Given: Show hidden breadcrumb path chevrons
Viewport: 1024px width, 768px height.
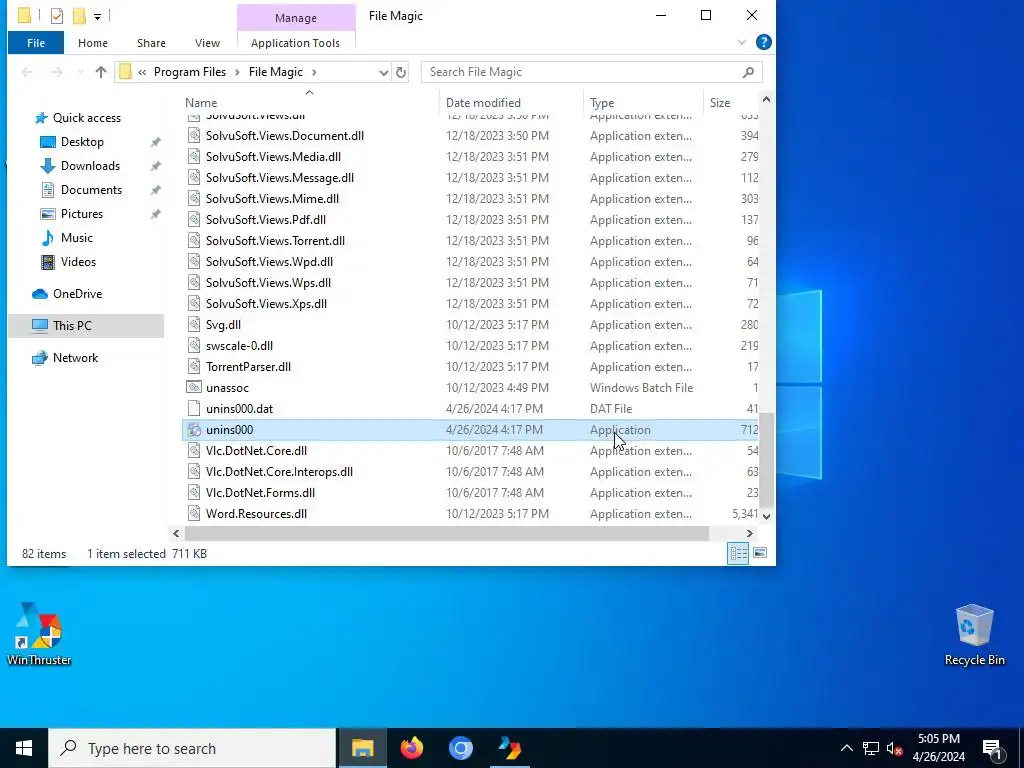Looking at the screenshot, I should pos(142,72).
